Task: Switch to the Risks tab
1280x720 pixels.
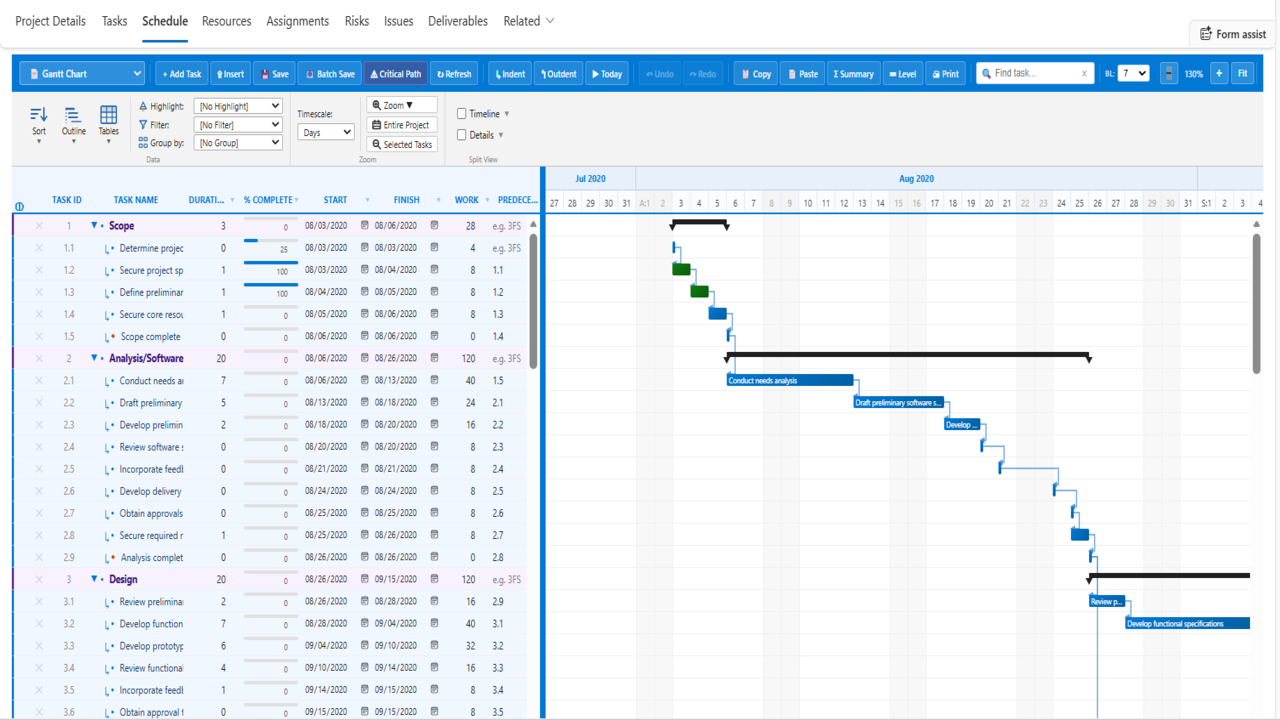Action: point(356,21)
